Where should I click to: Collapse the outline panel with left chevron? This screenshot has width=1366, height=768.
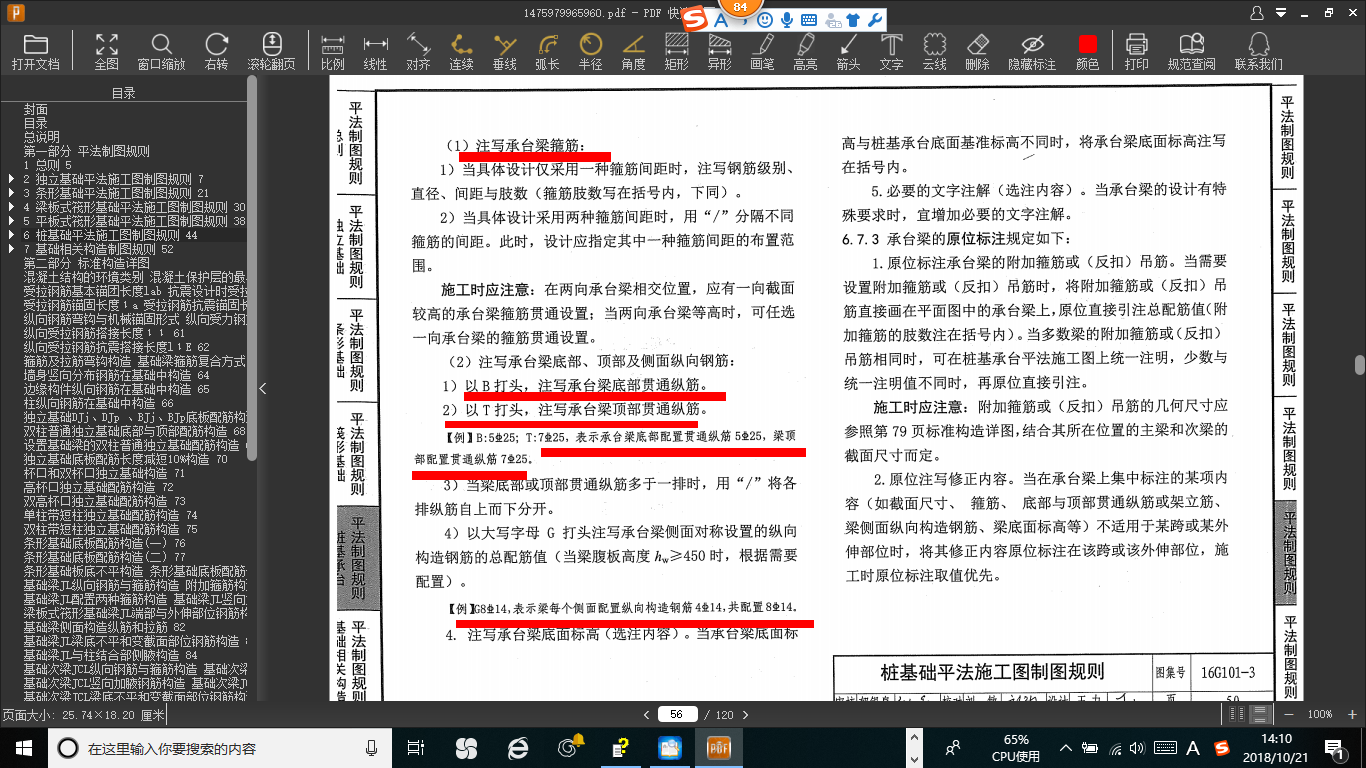click(x=263, y=388)
